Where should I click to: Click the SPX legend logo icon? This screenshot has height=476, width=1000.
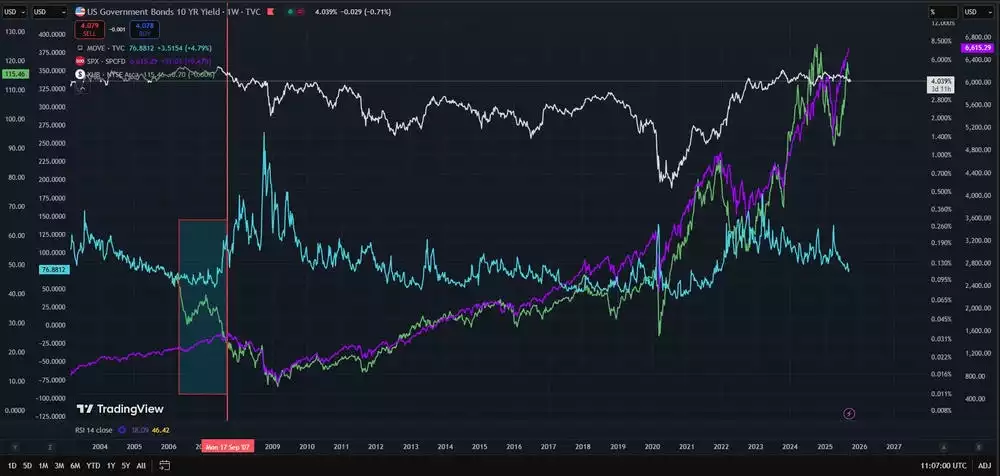click(79, 61)
